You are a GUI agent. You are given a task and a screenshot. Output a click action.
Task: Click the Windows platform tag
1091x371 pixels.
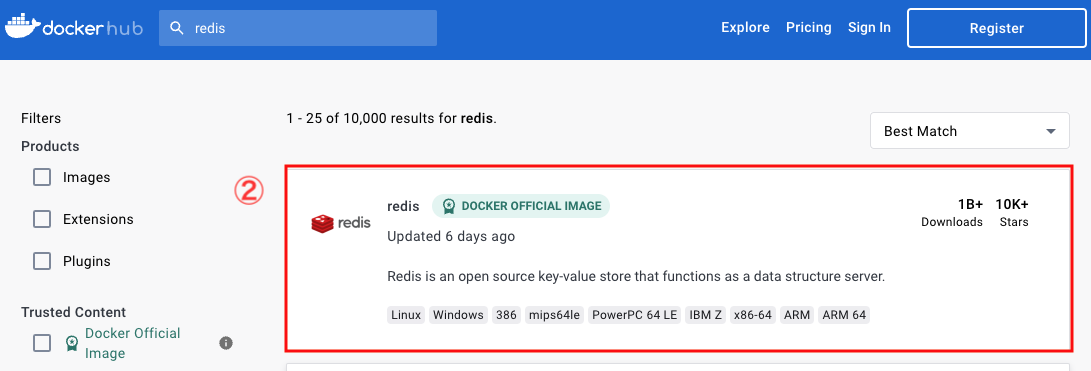459,315
